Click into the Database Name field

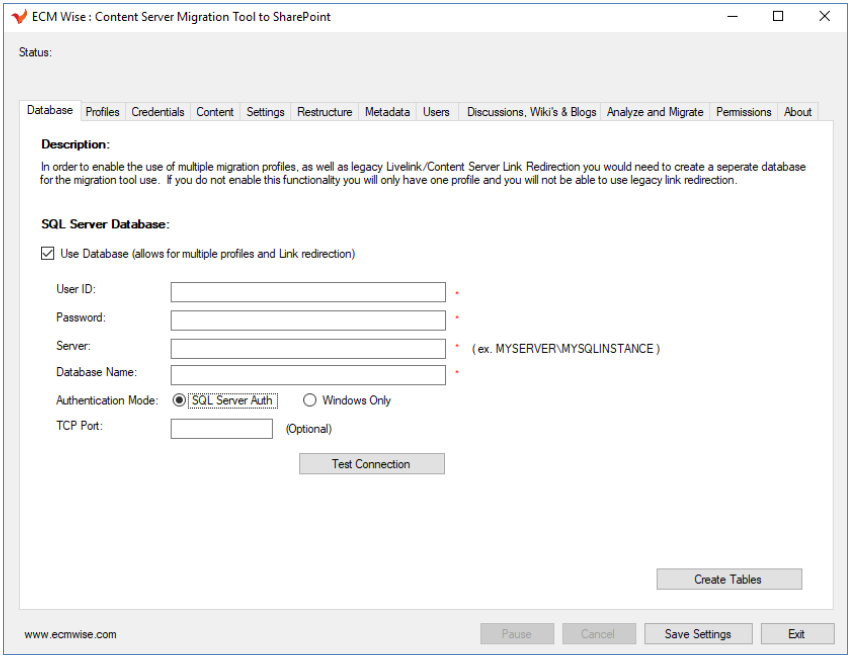click(308, 375)
